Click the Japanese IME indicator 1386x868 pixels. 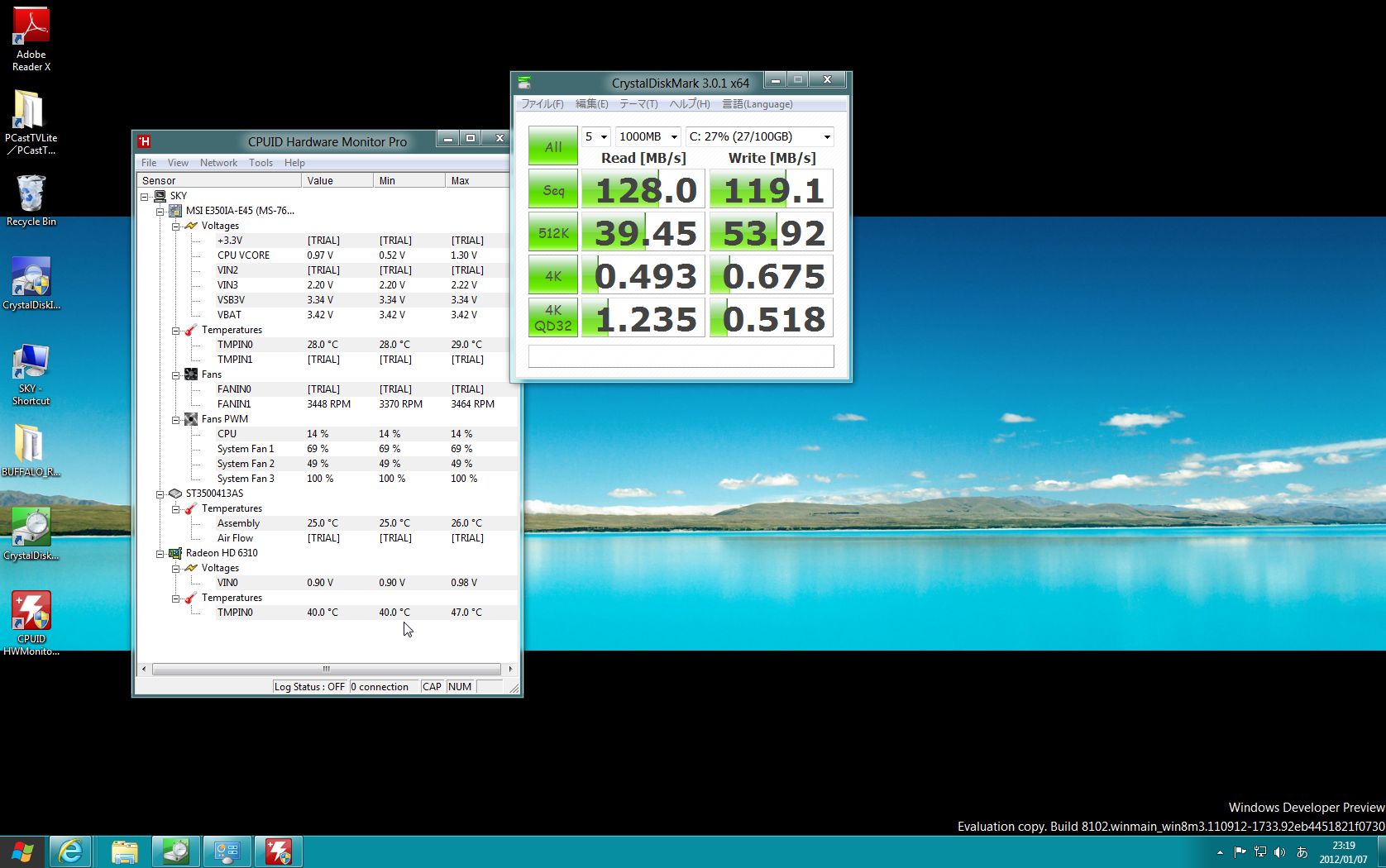click(1302, 852)
